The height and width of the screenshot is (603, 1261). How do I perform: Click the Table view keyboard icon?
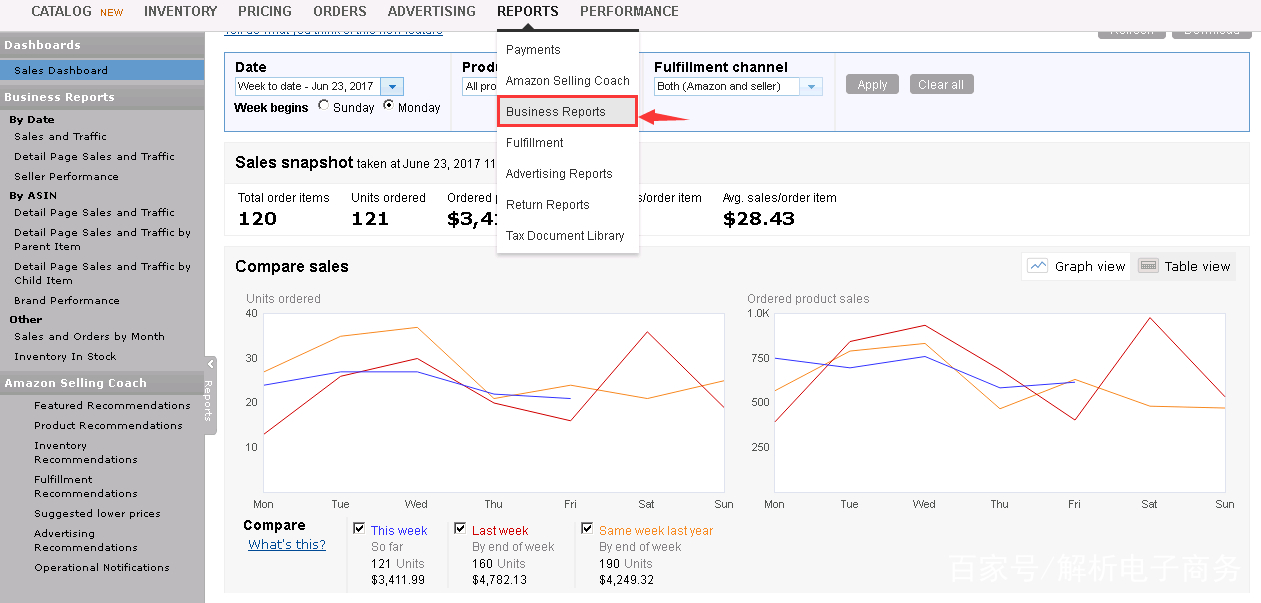[x=1148, y=266]
